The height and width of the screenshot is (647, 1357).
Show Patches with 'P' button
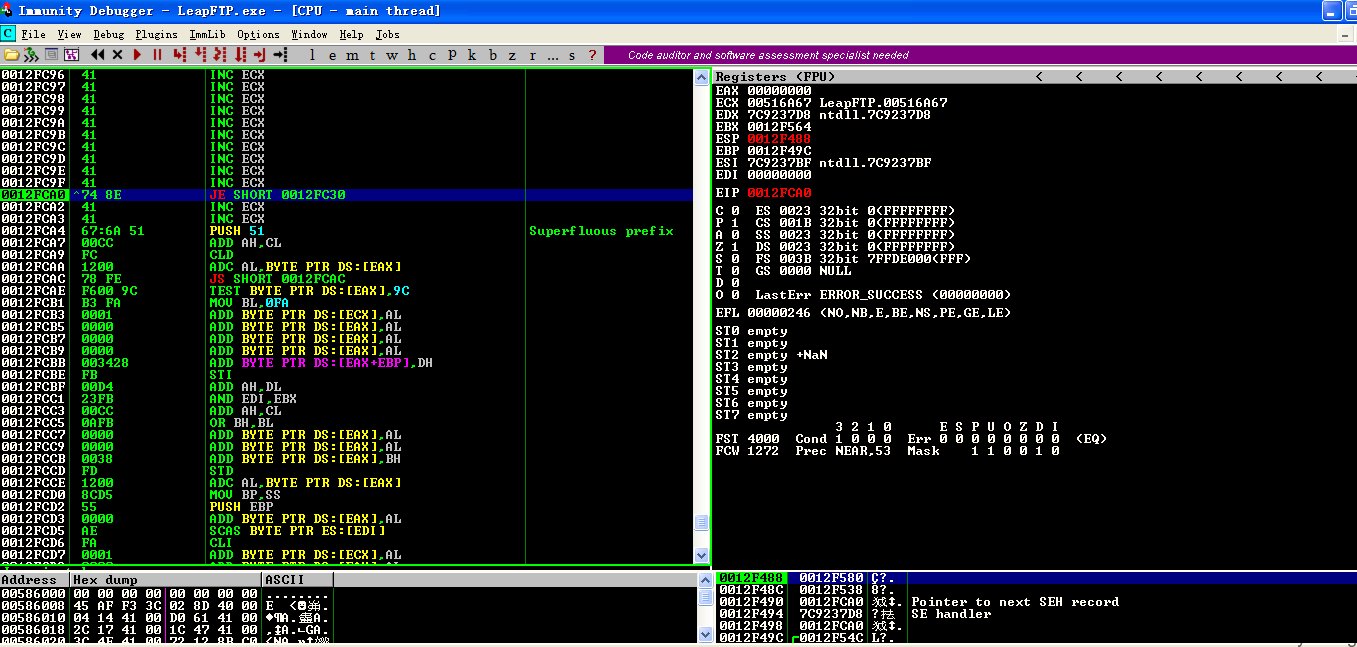click(x=452, y=54)
